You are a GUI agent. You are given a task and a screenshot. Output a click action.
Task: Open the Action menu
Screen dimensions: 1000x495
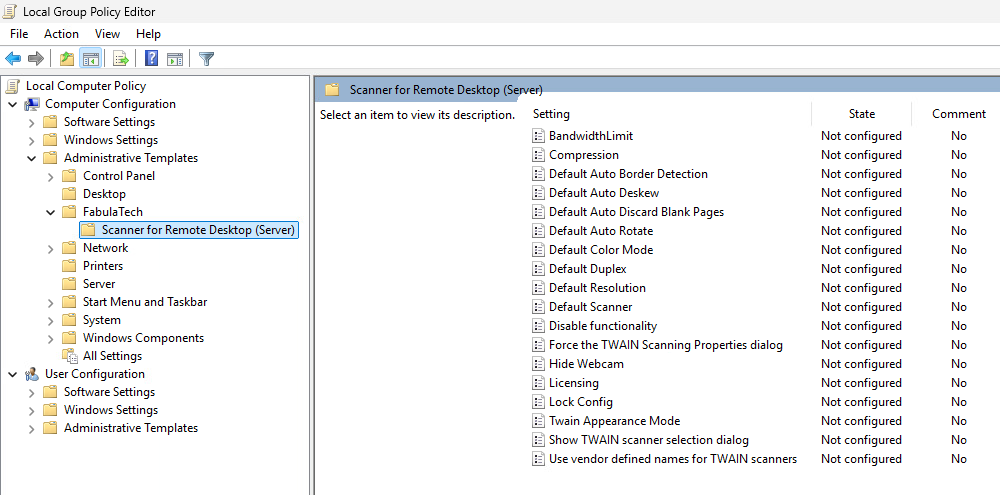coord(61,34)
